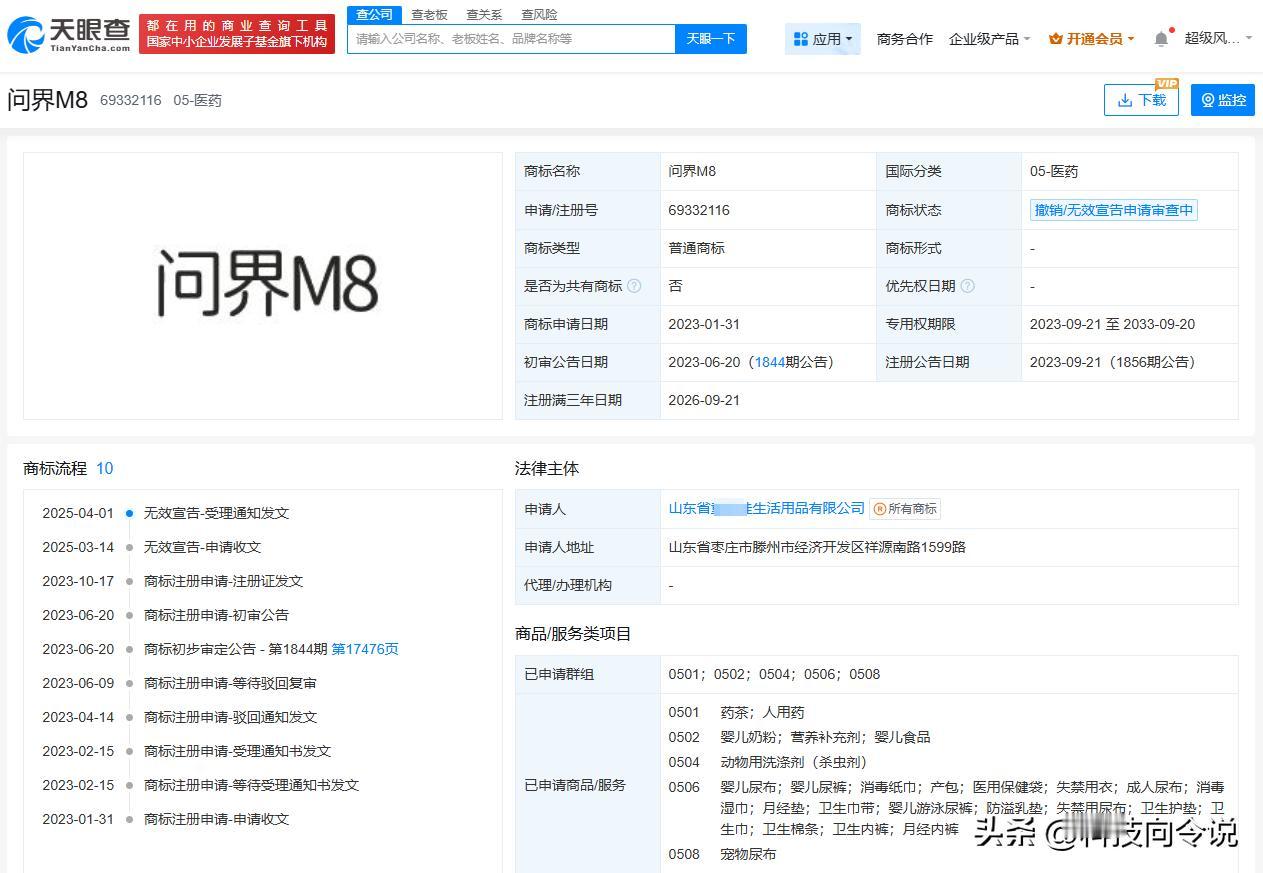Image resolution: width=1263 pixels, height=873 pixels.
Task: Click the notification bell icon
Action: point(1160,39)
